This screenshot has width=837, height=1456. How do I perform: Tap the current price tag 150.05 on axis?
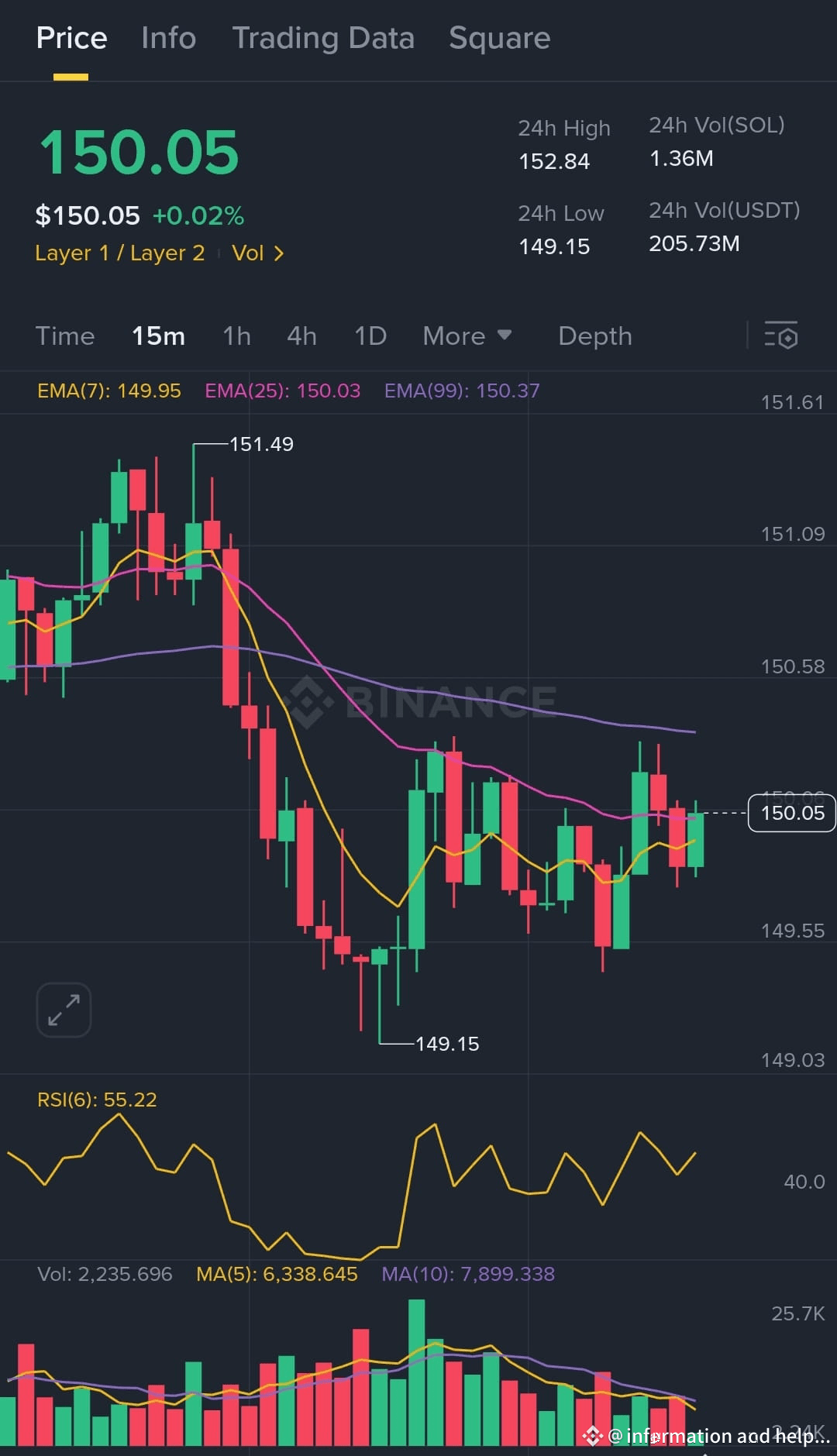(792, 813)
